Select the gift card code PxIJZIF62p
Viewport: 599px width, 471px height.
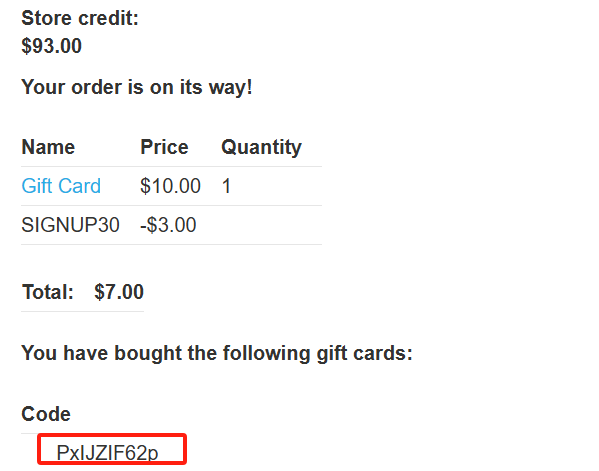tap(107, 453)
